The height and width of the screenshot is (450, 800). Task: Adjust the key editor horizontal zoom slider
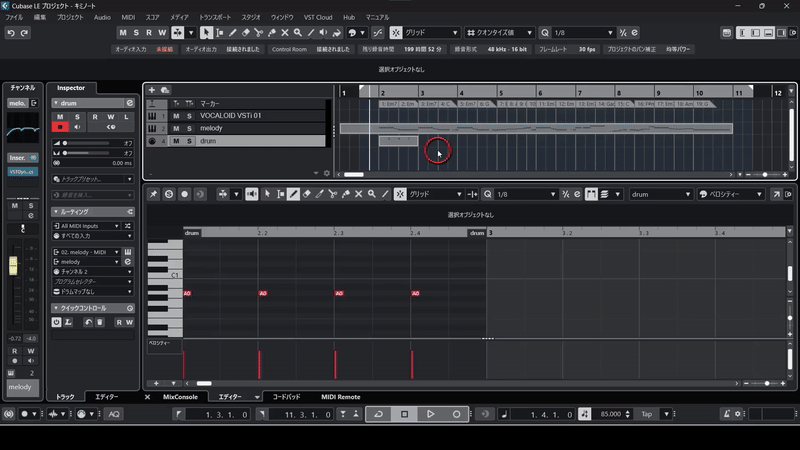(767, 383)
